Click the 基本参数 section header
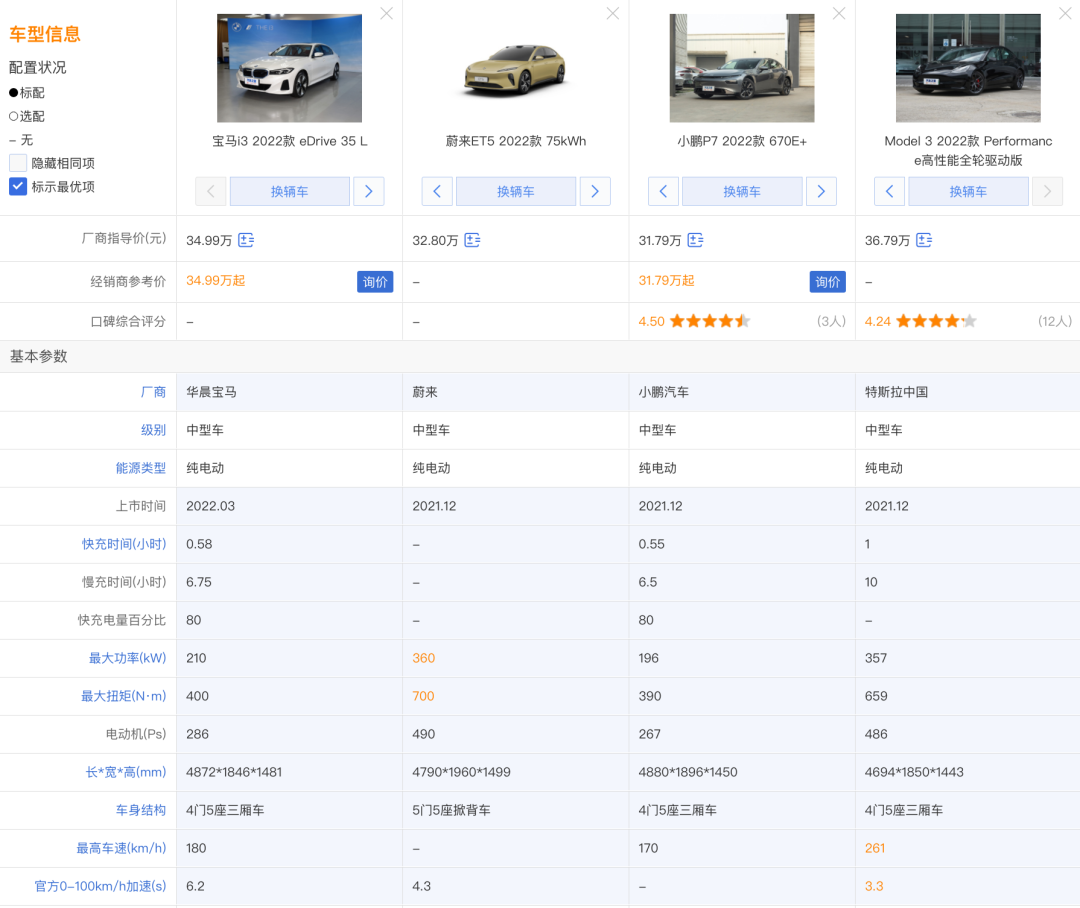This screenshot has width=1080, height=908. coord(39,356)
